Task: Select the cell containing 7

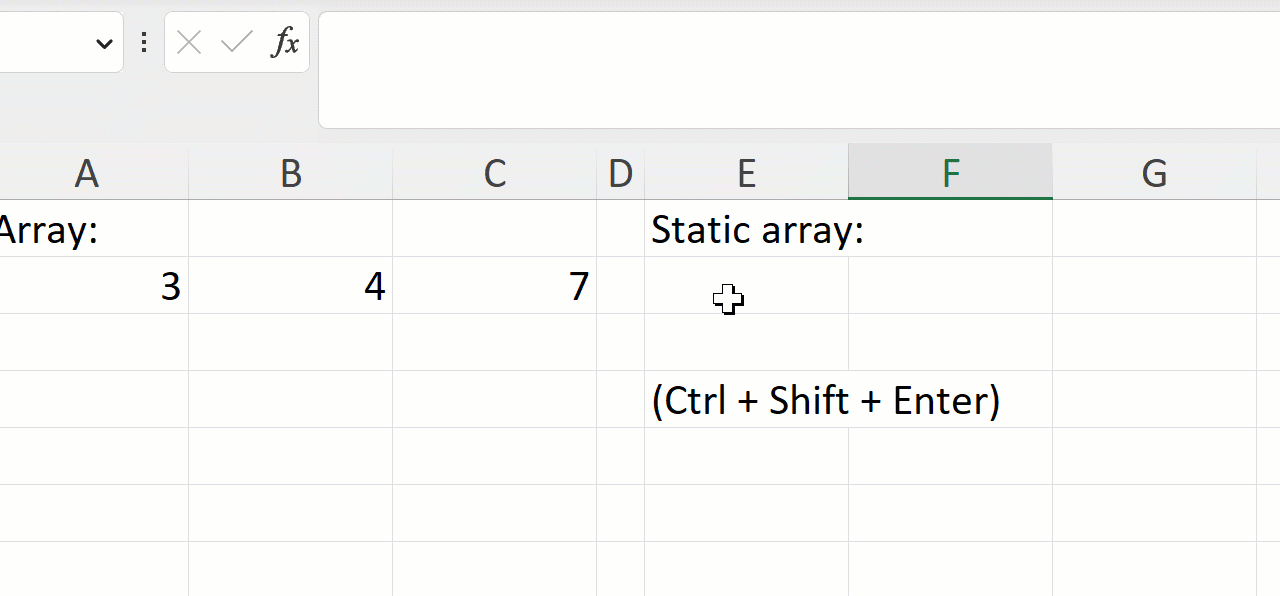Action: tap(495, 286)
